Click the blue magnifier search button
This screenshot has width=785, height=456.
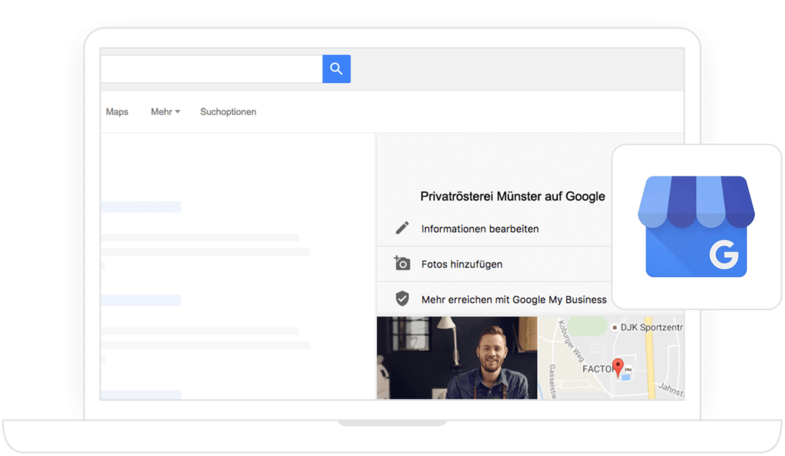[x=336, y=69]
